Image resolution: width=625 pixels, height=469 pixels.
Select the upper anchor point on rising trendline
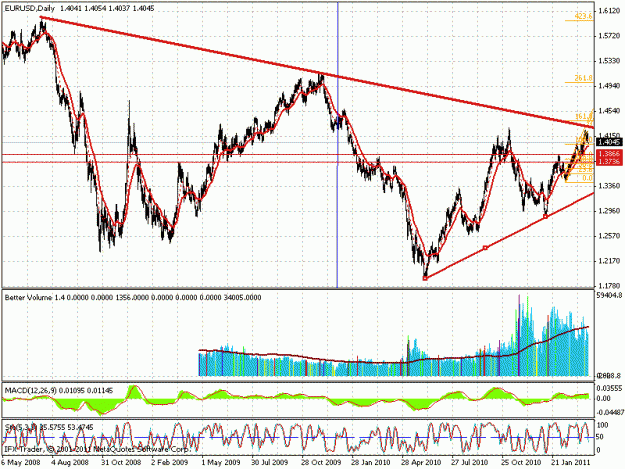coord(546,216)
